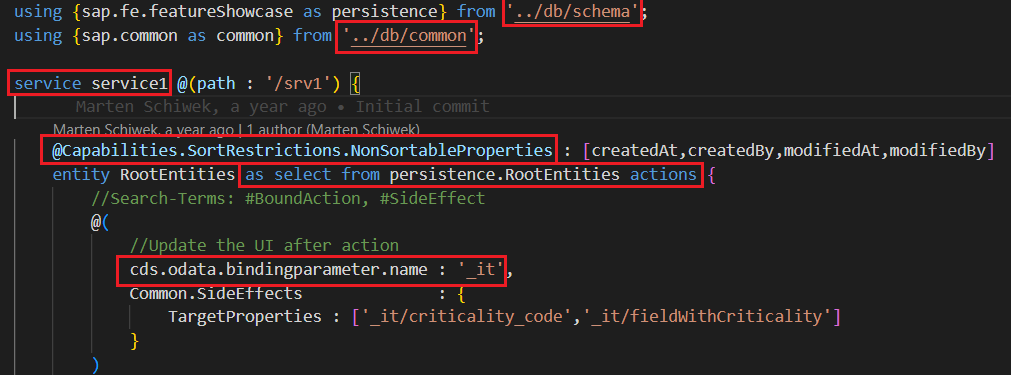The width and height of the screenshot is (1011, 375).
Task: Click the '../db/schema' import path
Action: [x=572, y=11]
